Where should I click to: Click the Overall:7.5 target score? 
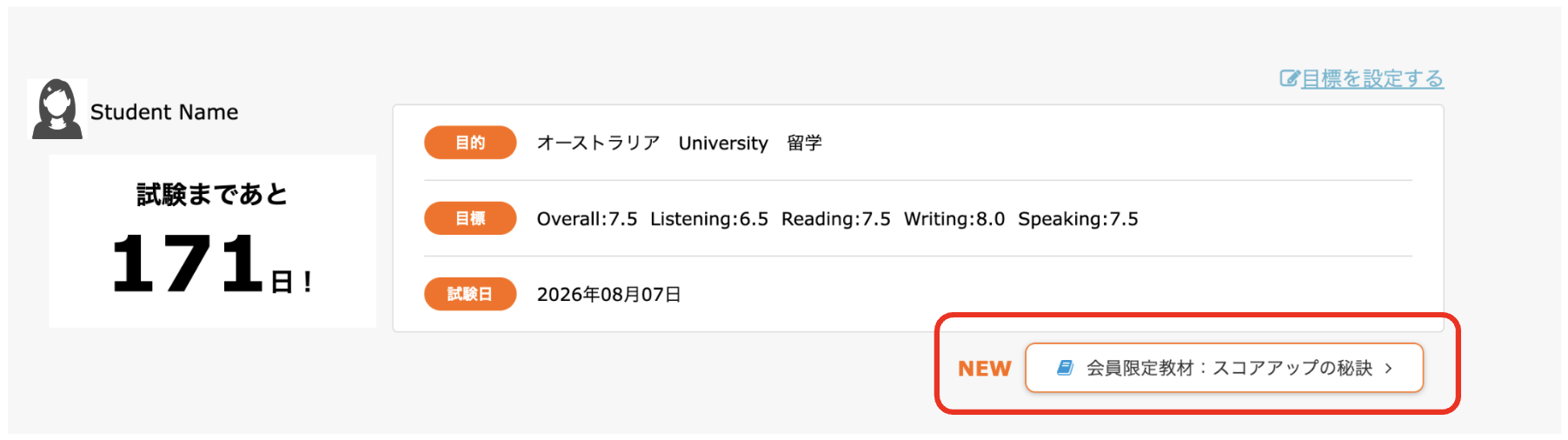[587, 219]
